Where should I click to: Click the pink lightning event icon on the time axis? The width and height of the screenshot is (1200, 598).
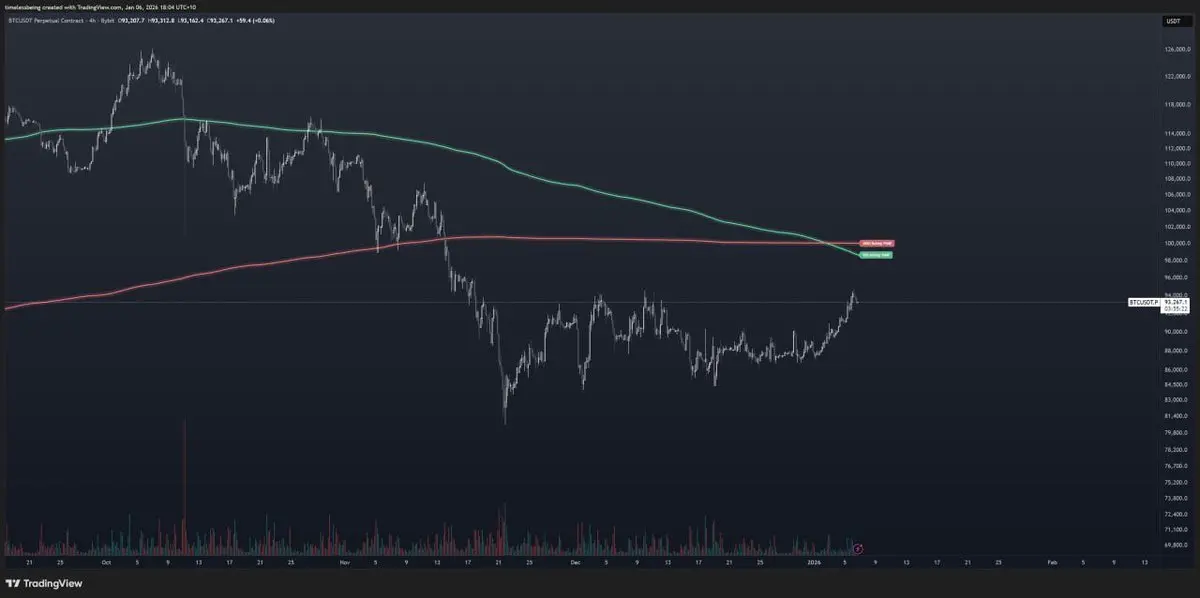[x=859, y=549]
